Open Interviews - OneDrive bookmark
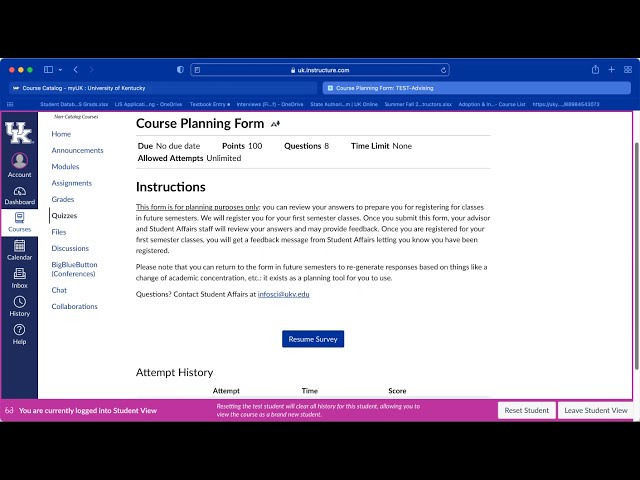The height and width of the screenshot is (480, 640). pos(270,104)
